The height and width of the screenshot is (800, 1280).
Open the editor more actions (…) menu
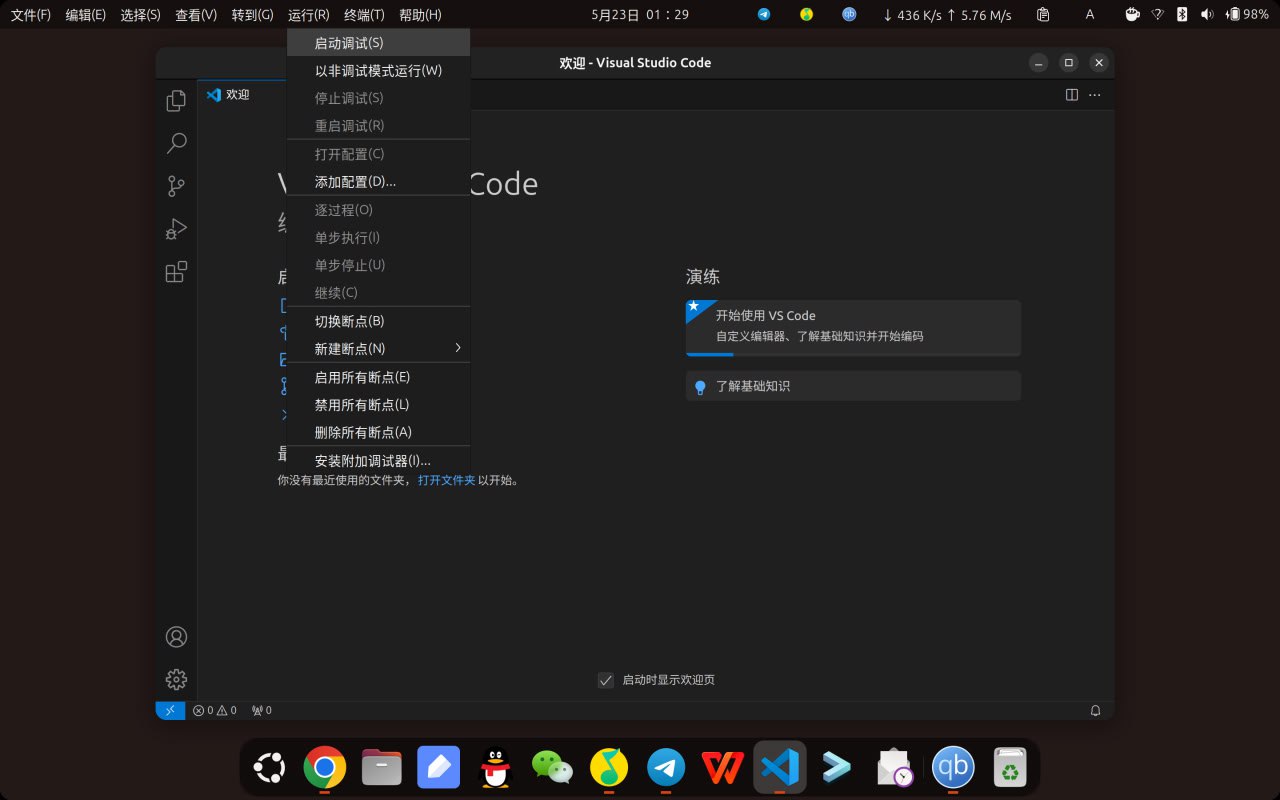1095,95
